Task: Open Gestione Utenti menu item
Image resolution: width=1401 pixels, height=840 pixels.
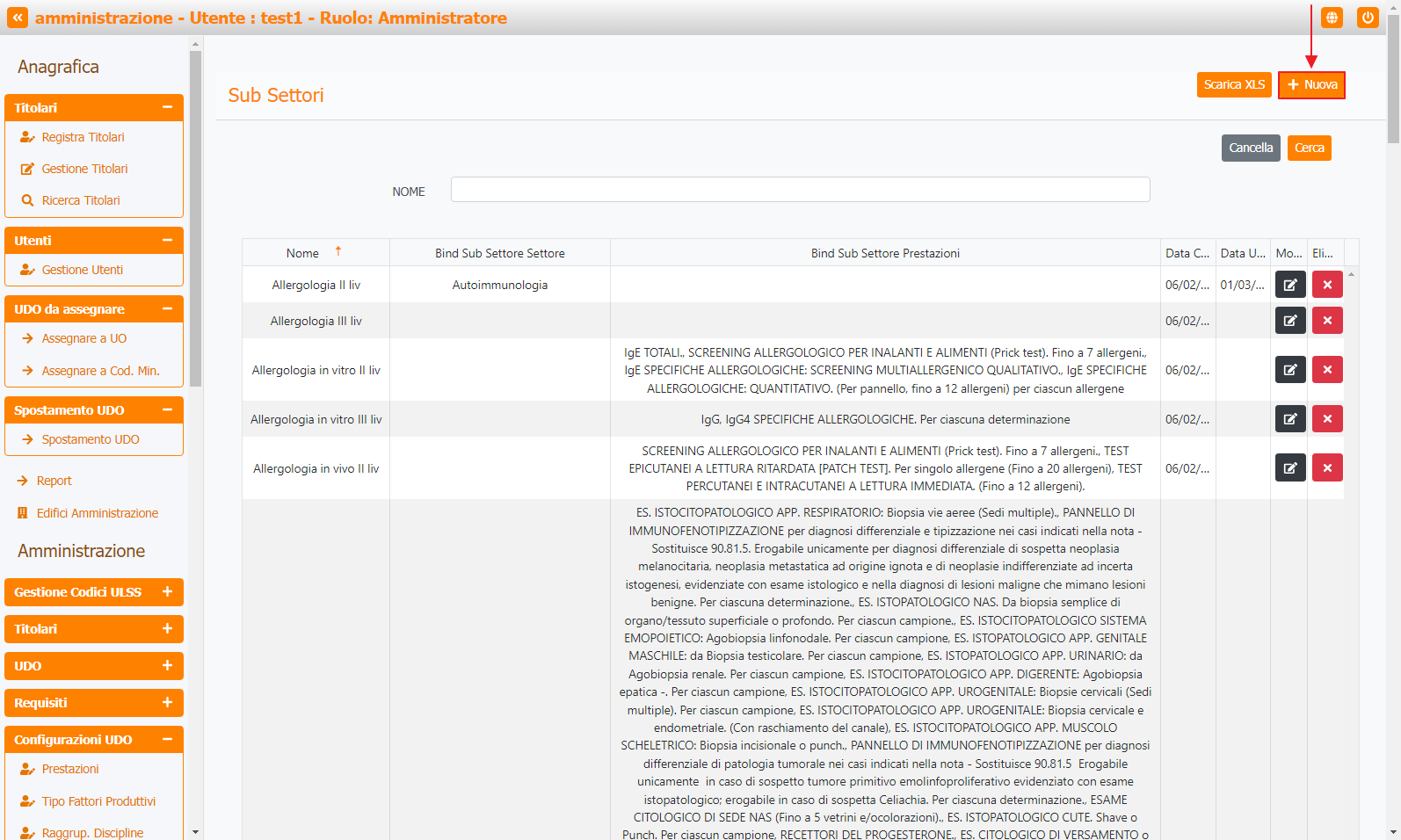Action: (82, 270)
